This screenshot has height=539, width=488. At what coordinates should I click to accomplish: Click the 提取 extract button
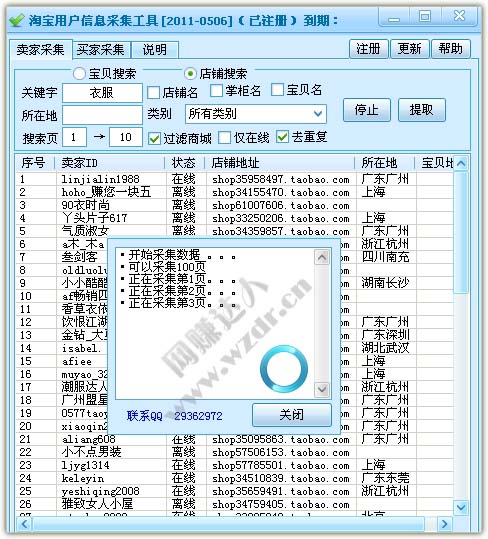point(422,110)
